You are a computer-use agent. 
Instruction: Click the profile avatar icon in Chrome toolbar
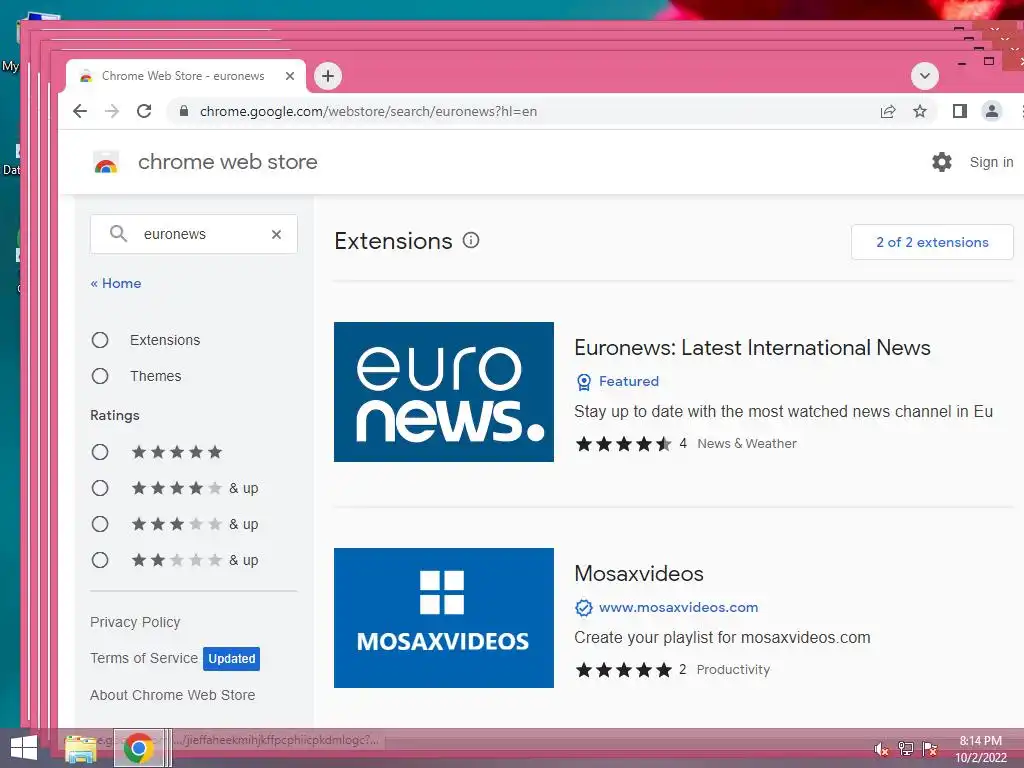991,111
